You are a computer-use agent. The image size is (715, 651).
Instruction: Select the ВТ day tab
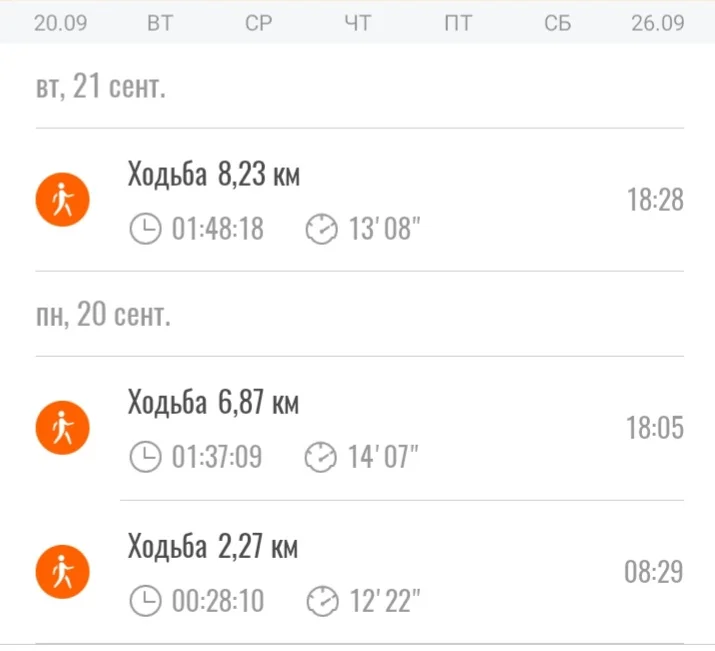(159, 23)
